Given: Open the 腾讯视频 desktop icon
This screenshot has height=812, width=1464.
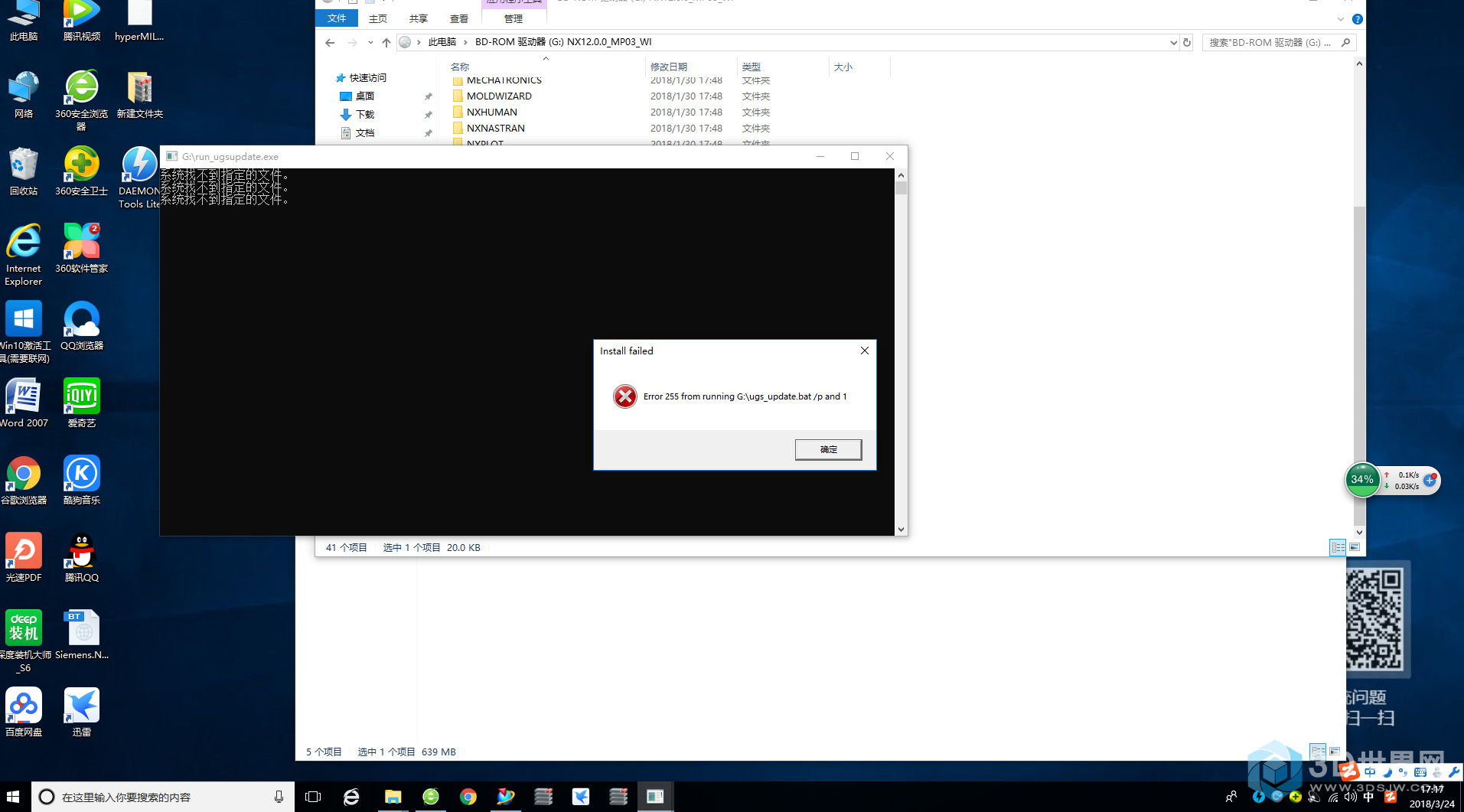Looking at the screenshot, I should (82, 21).
